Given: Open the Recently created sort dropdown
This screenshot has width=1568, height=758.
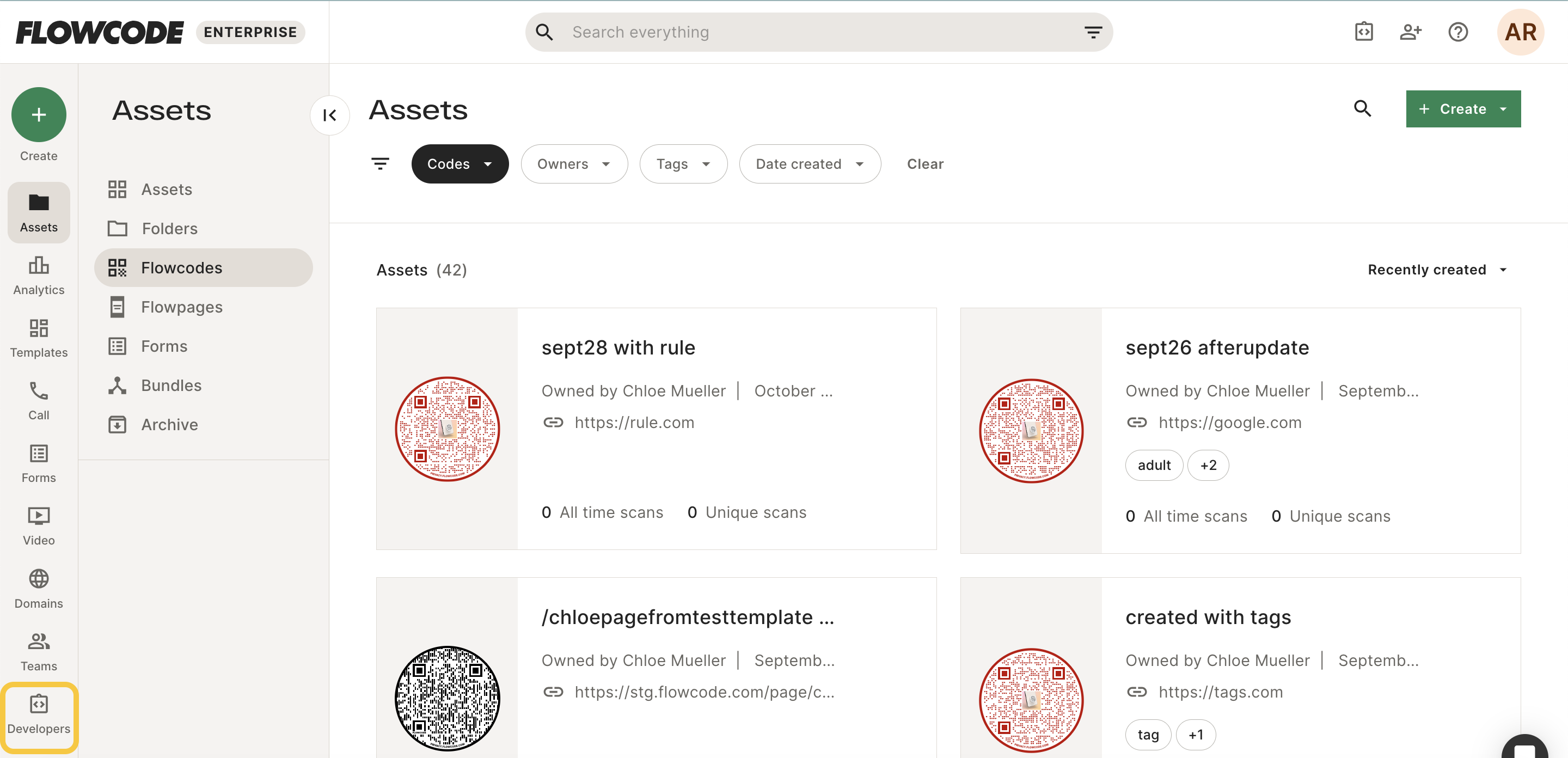Looking at the screenshot, I should [1438, 270].
